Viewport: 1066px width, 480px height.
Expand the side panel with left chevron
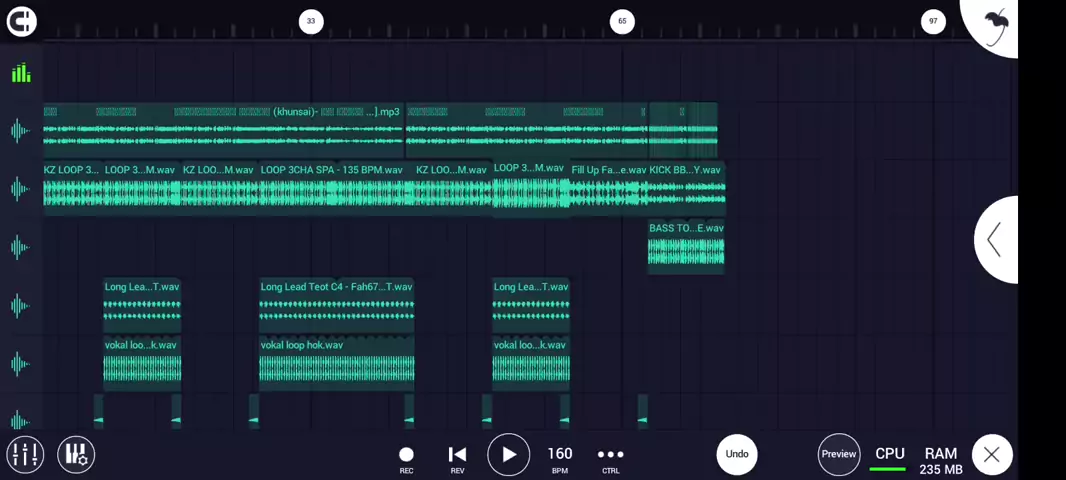point(996,239)
